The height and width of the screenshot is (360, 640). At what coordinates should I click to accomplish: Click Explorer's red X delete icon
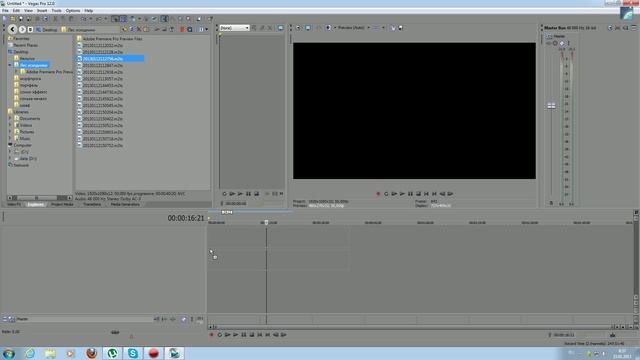tap(139, 29)
